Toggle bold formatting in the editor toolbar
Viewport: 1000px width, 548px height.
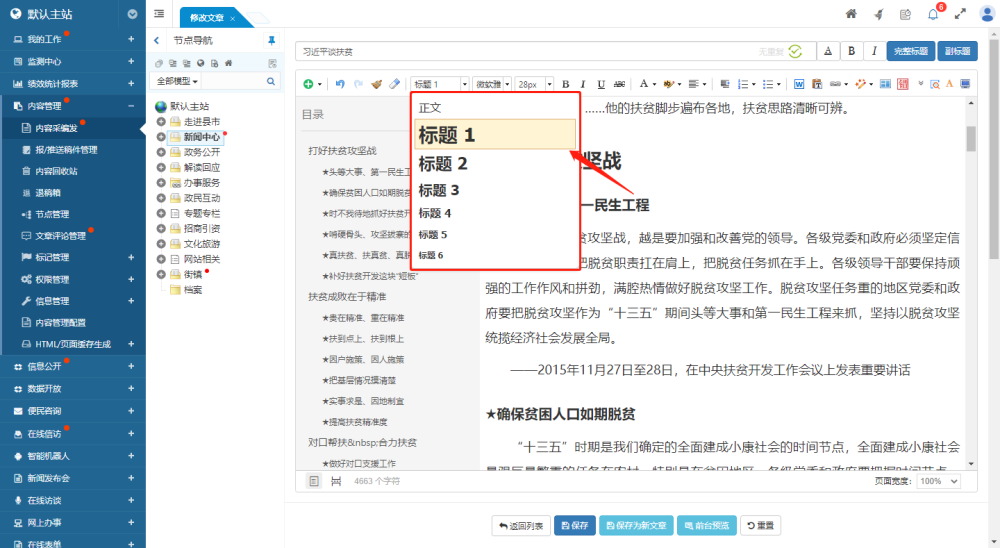[x=565, y=84]
